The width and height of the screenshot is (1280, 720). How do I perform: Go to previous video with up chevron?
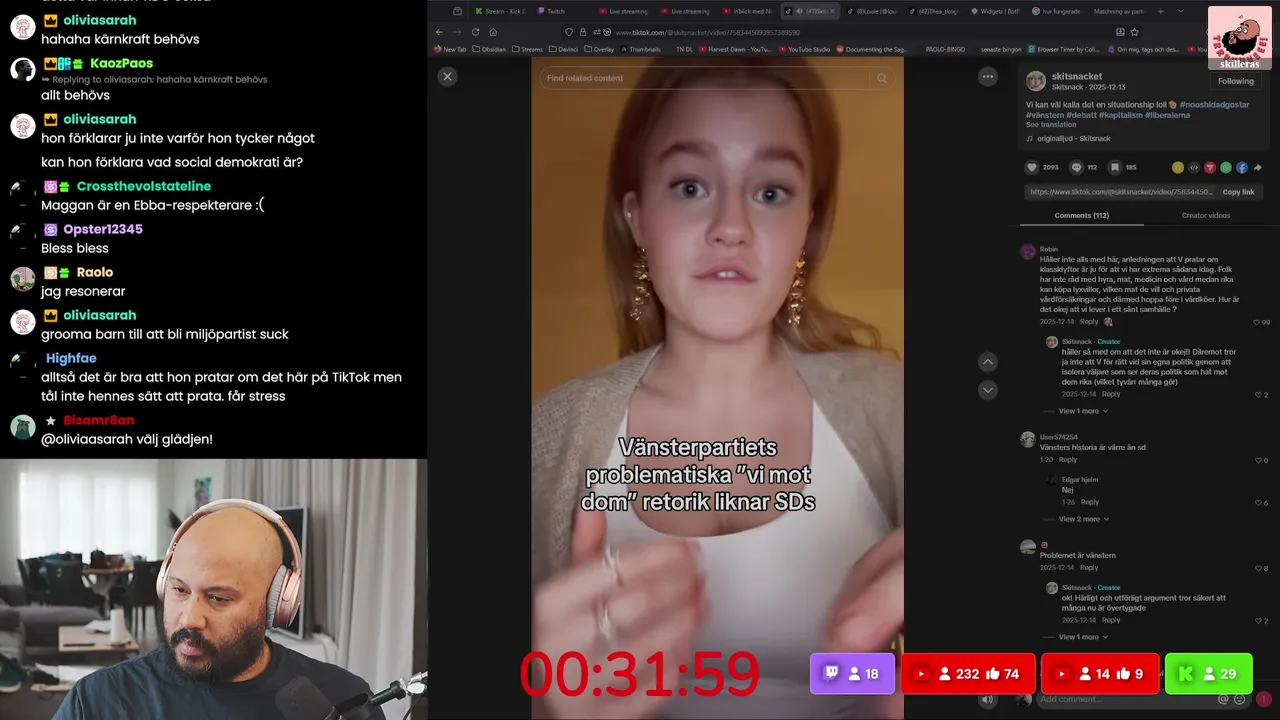point(988,362)
